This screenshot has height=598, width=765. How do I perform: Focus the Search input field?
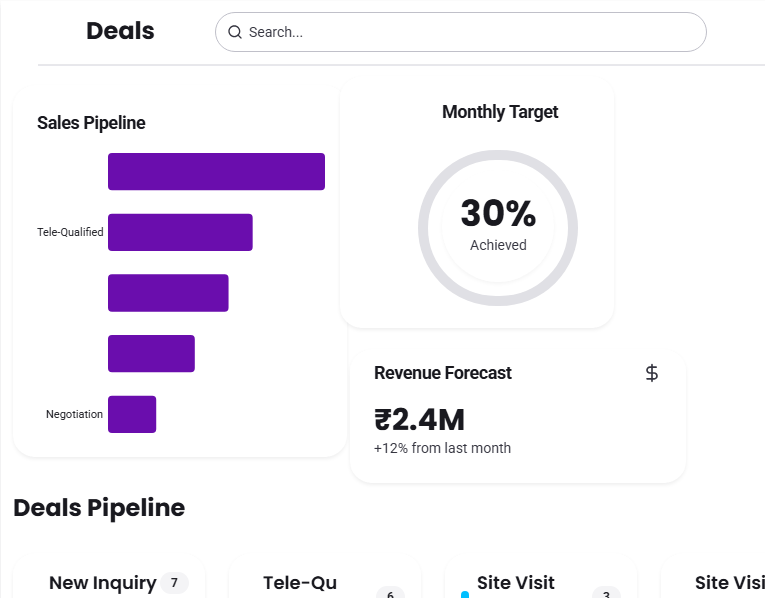pyautogui.click(x=470, y=32)
